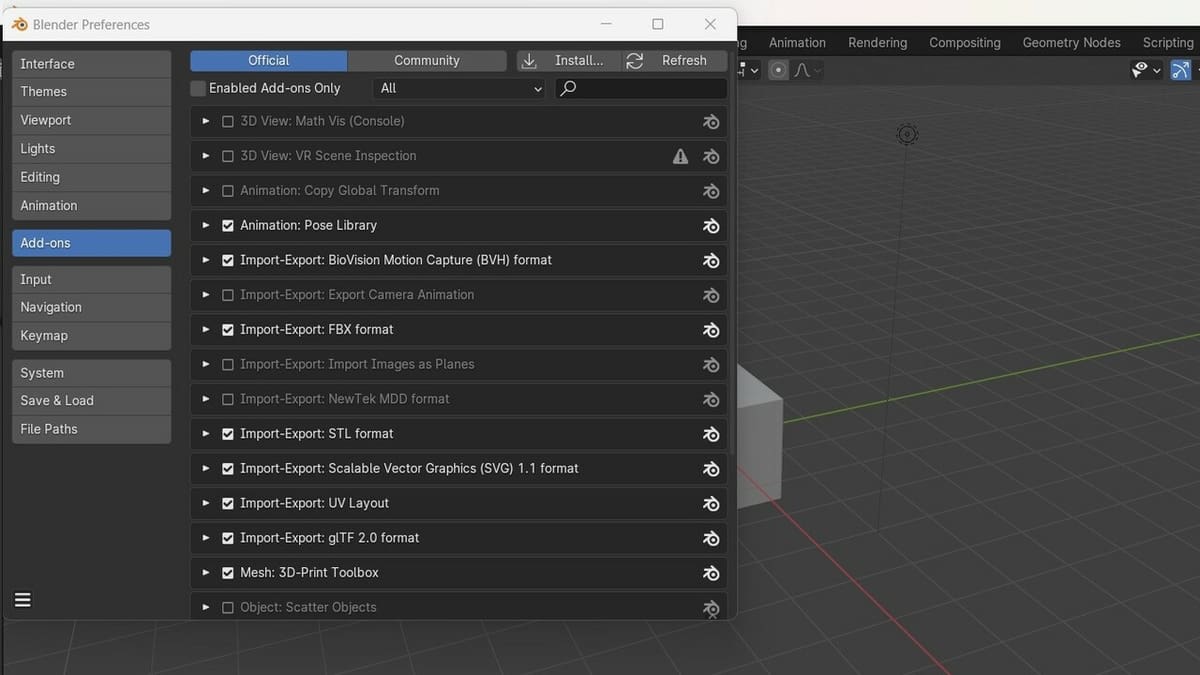Click the search magnifier icon
This screenshot has height=675, width=1200.
tap(568, 88)
